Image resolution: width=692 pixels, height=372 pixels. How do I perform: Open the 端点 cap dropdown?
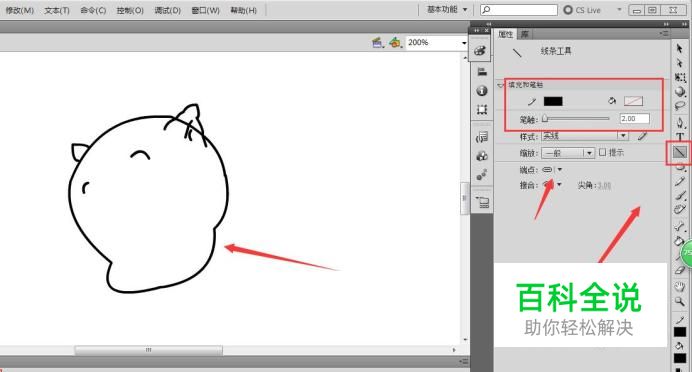(x=560, y=169)
